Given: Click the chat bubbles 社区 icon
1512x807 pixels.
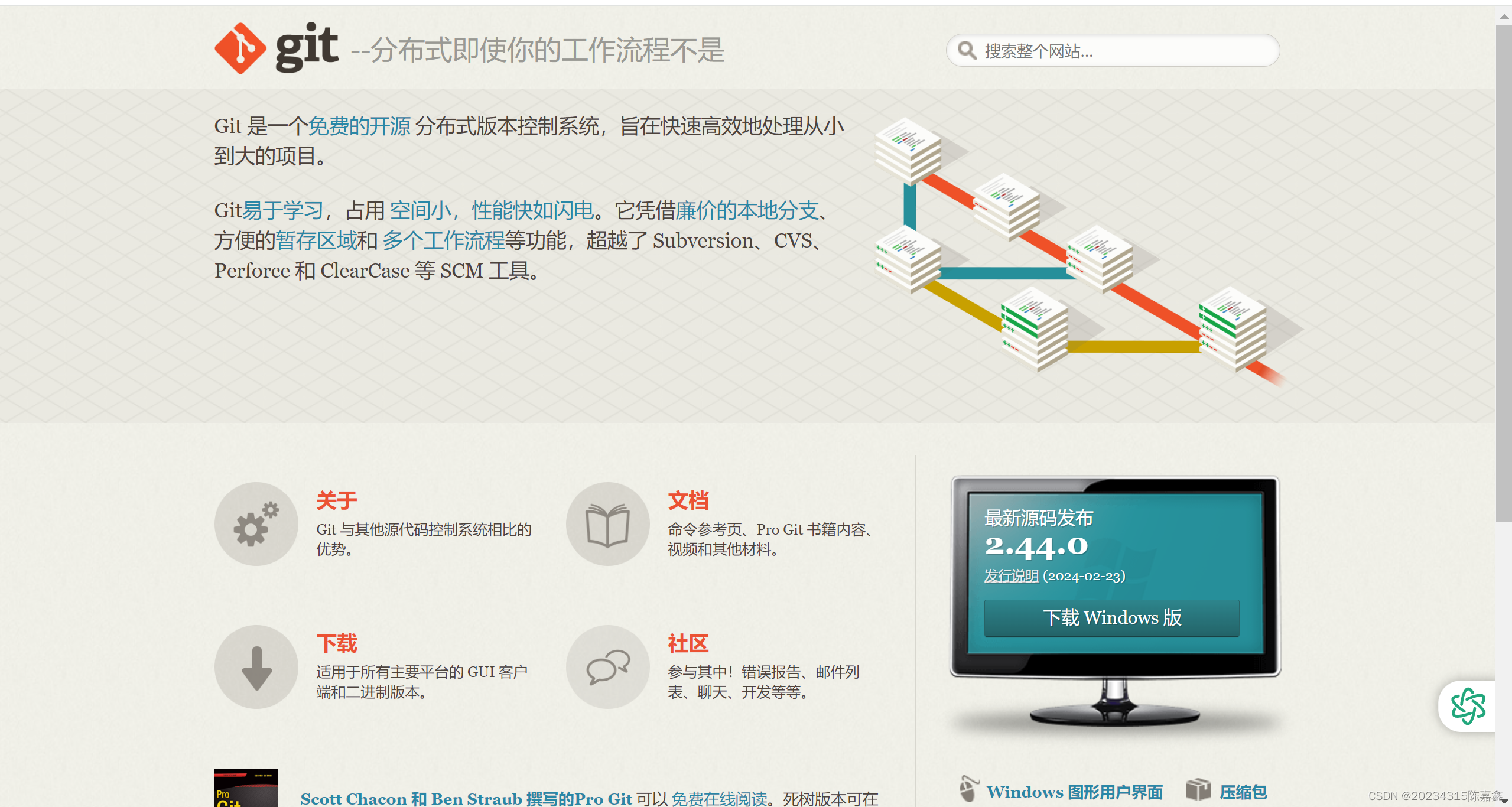Looking at the screenshot, I should coord(607,667).
